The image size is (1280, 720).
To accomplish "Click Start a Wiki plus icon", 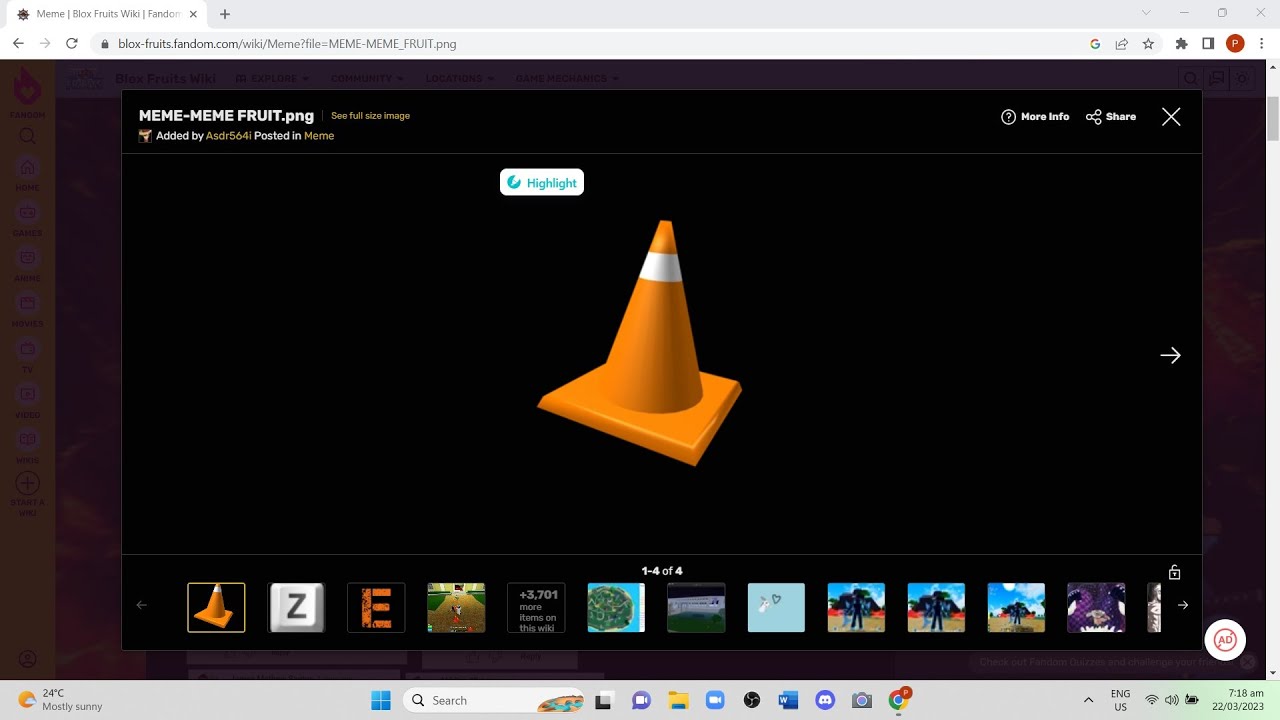I will click(27, 485).
